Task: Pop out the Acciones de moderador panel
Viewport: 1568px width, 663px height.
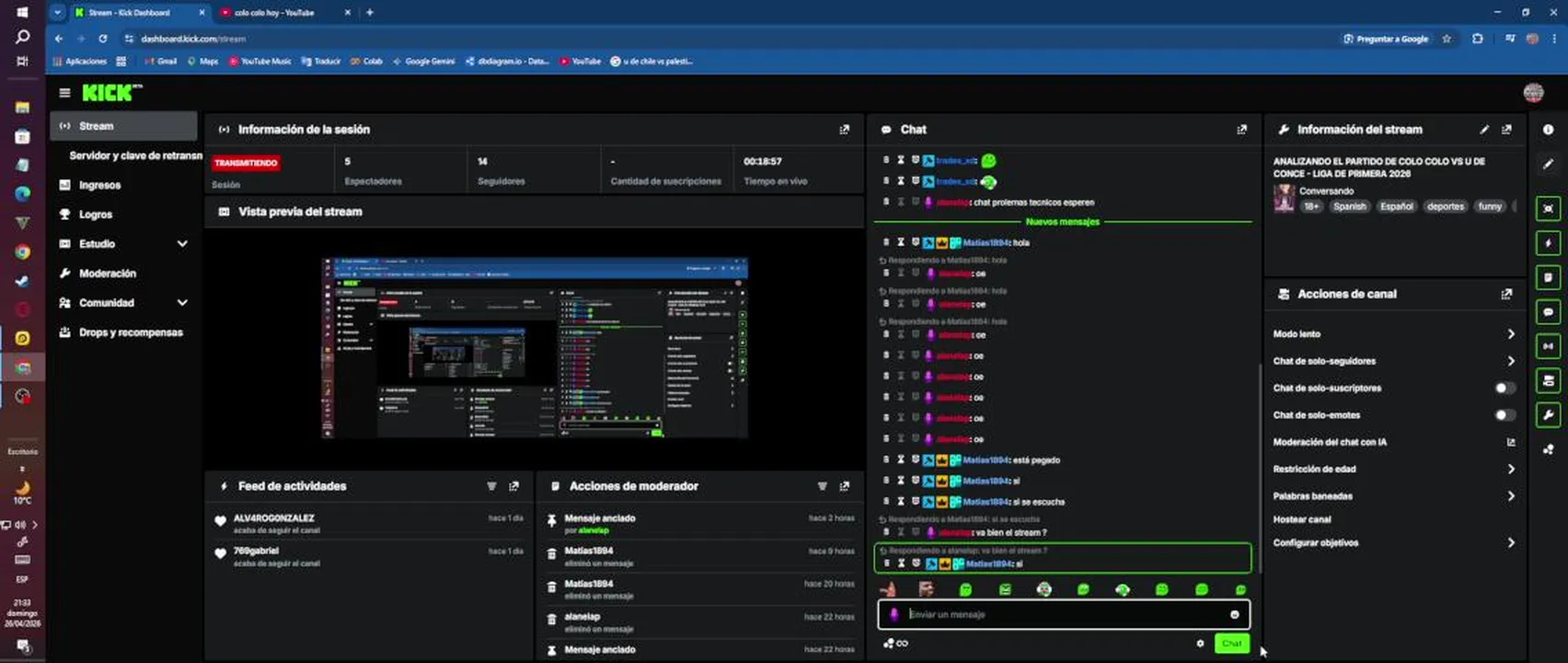Action: 844,486
